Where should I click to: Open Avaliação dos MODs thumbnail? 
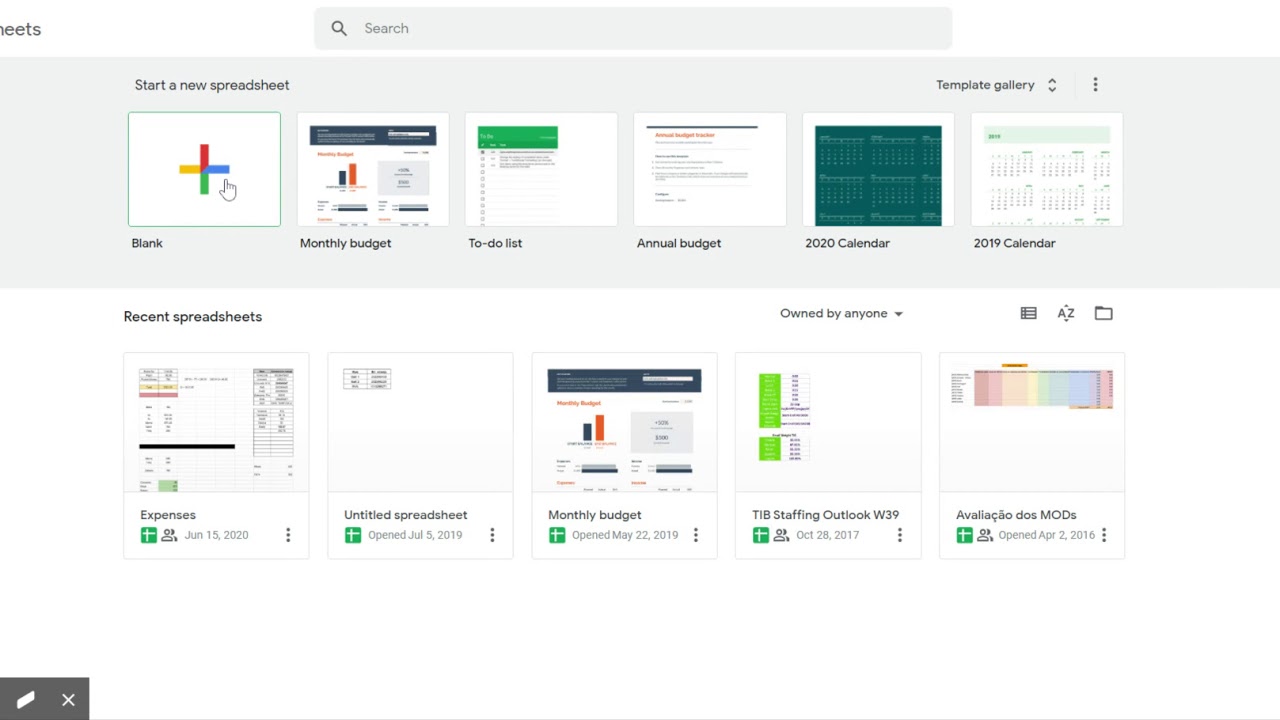(x=1032, y=423)
